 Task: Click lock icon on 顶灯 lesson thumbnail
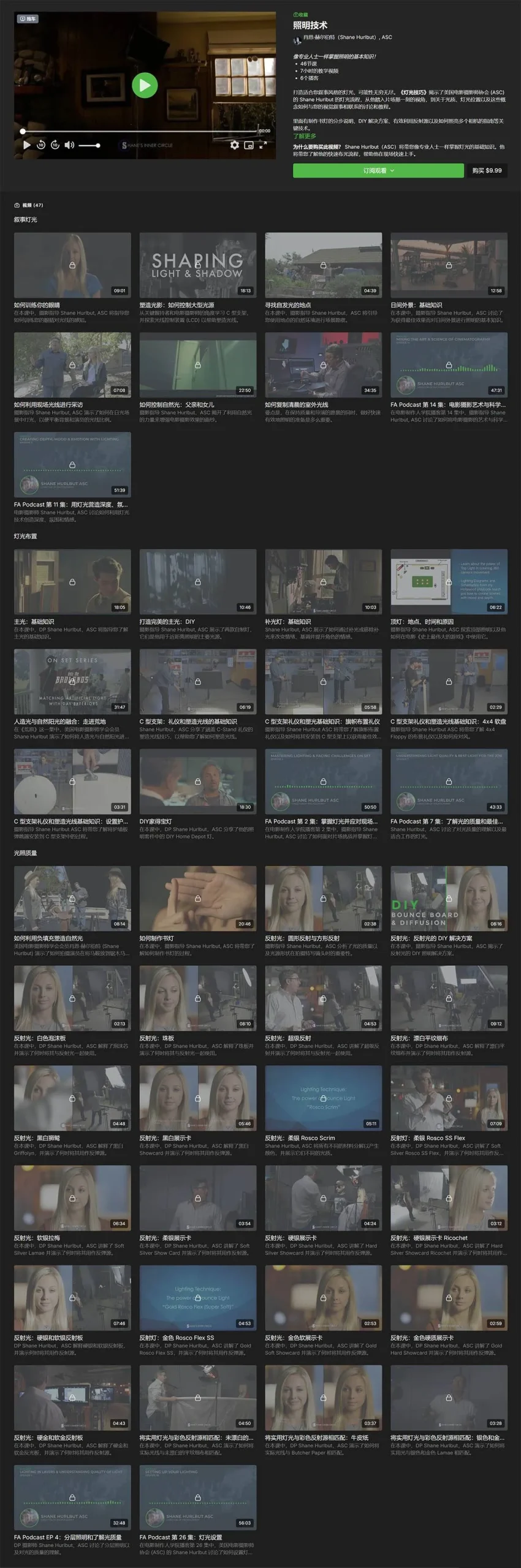[449, 582]
